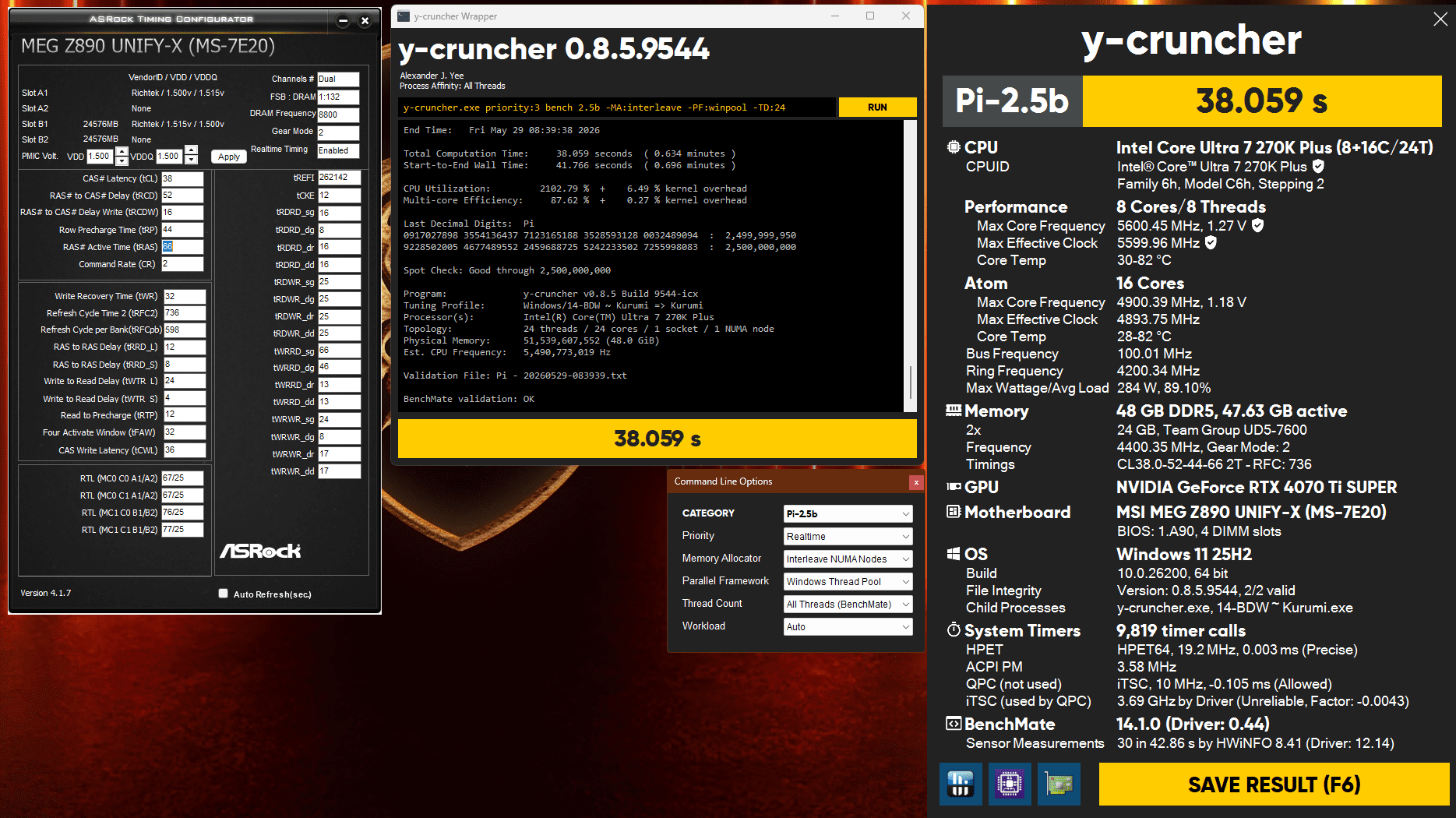This screenshot has width=1456, height=818.
Task: Increase the PMIC VDD voltage stepper
Action: pyautogui.click(x=122, y=151)
